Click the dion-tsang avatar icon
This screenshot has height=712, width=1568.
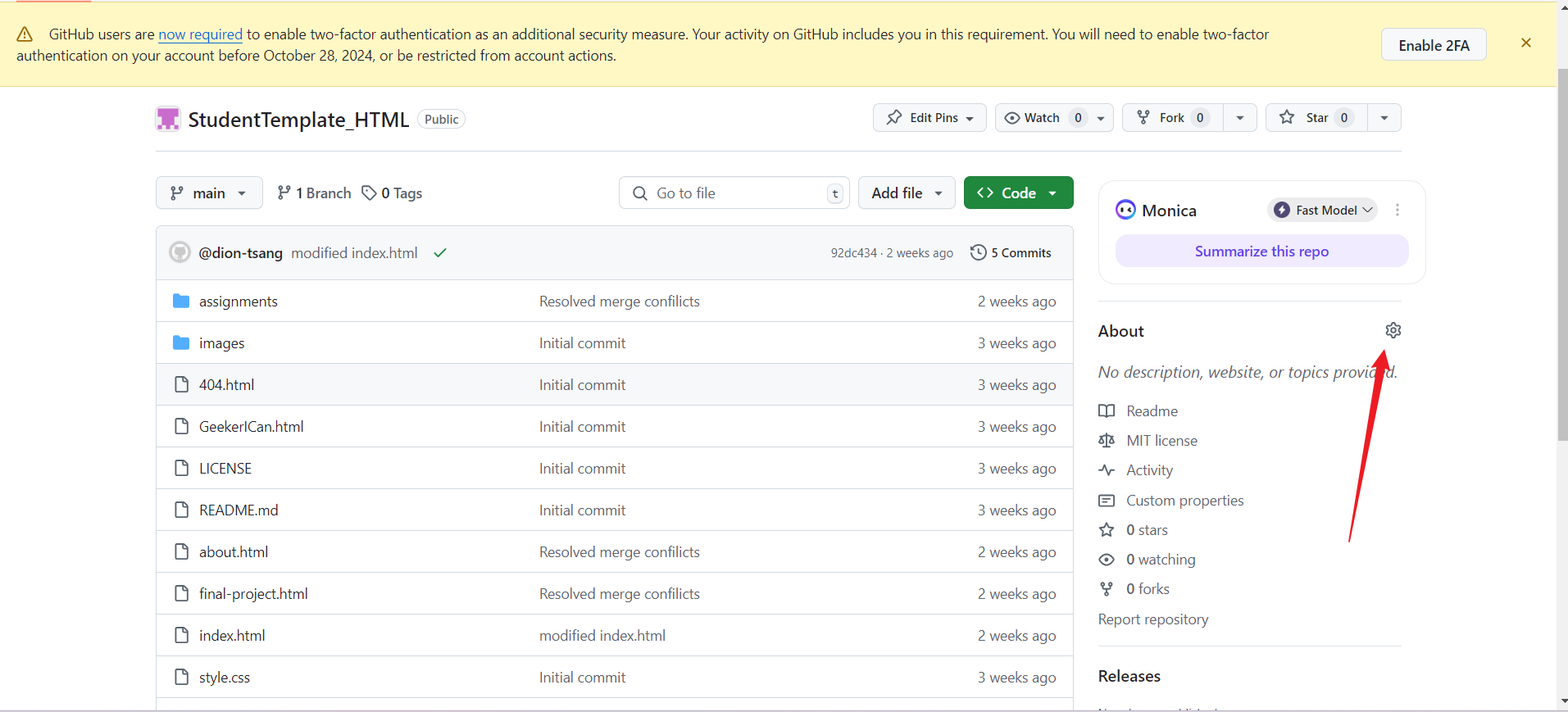[x=180, y=252]
